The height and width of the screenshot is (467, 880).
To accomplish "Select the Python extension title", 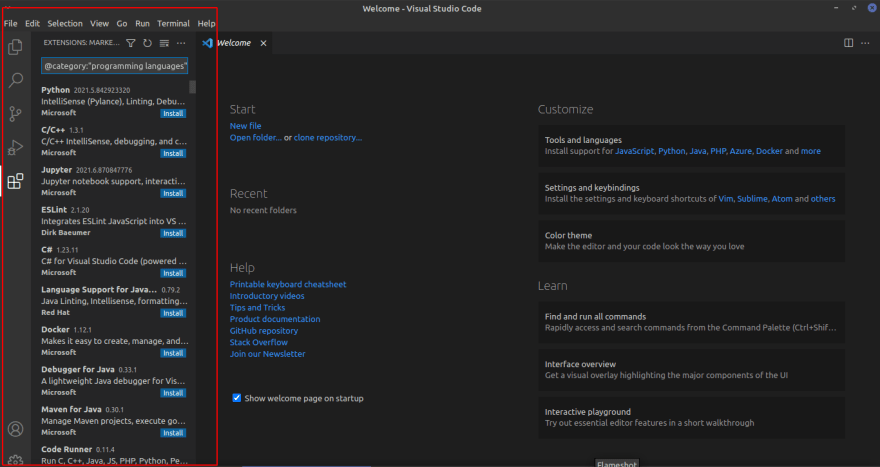I will click(x=56, y=90).
